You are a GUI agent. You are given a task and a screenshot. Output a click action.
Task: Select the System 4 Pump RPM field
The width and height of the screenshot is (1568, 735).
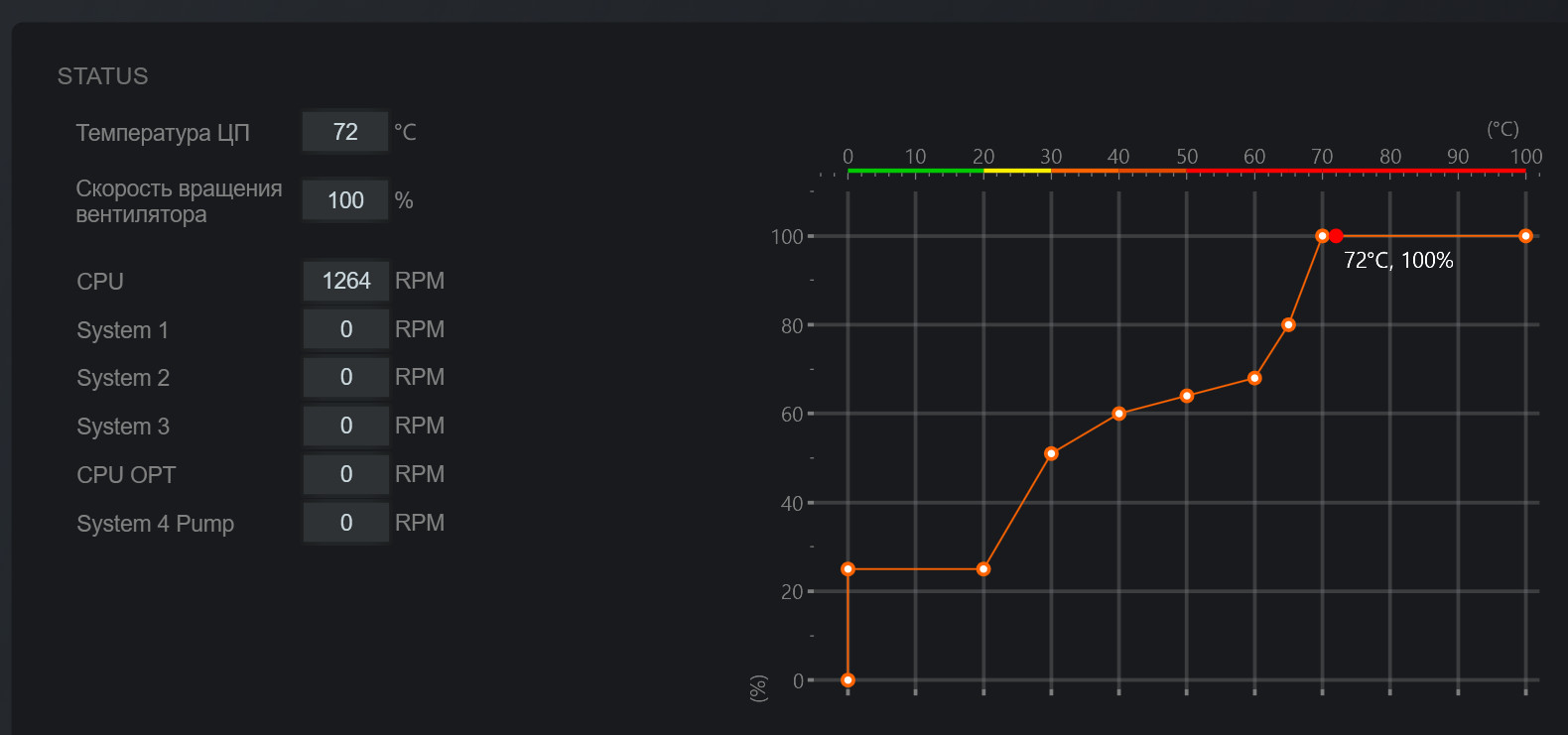345,523
